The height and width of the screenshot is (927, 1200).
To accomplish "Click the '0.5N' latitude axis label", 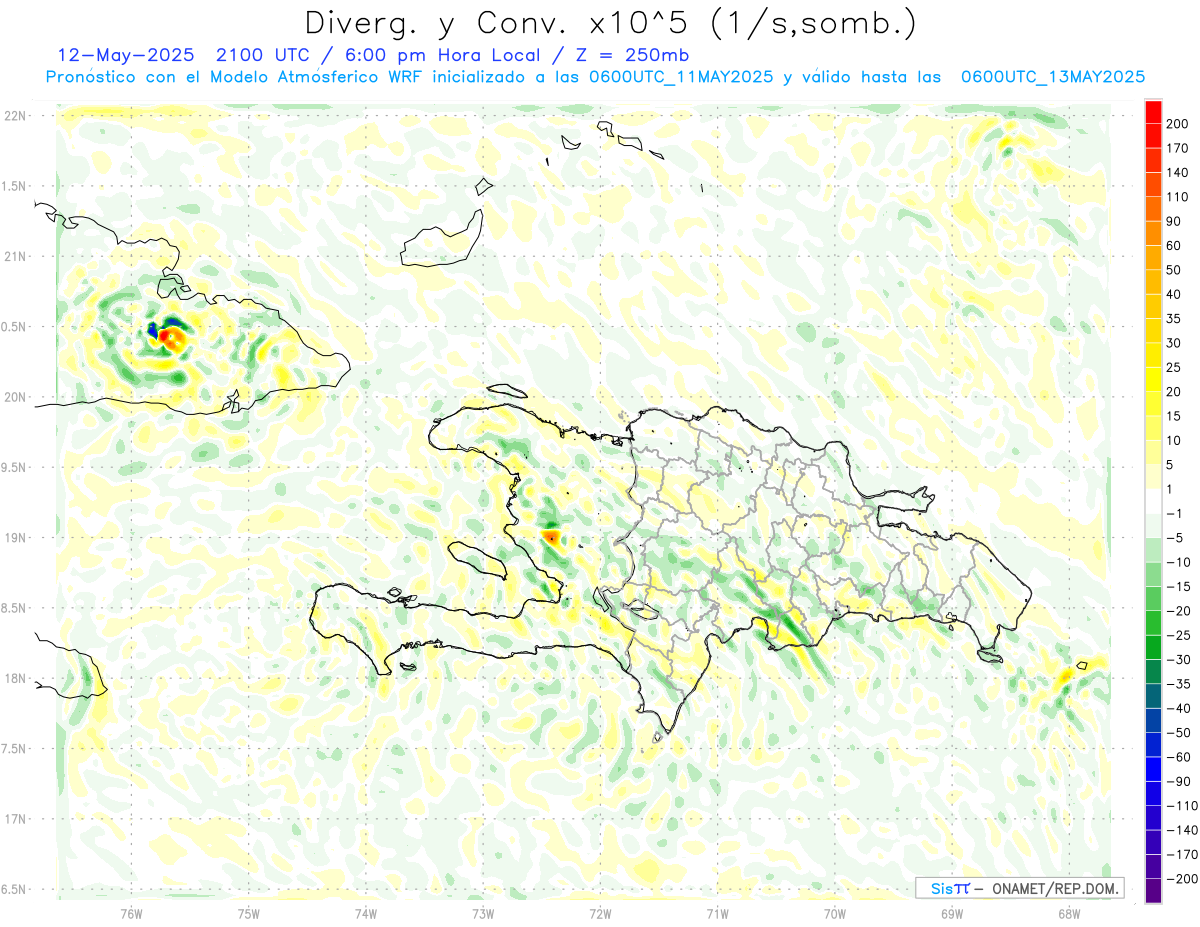I will (14, 327).
